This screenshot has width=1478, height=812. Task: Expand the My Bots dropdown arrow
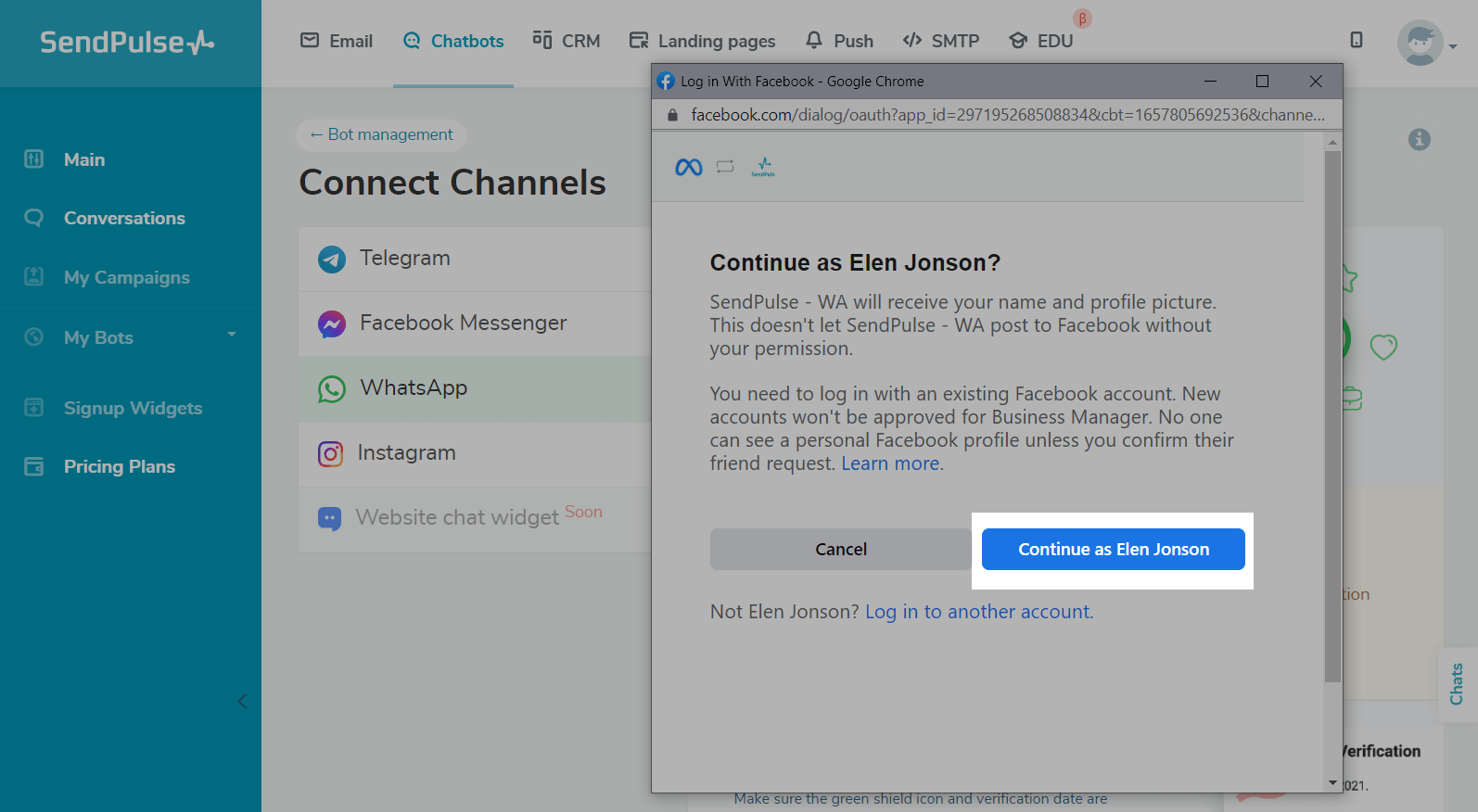point(232,335)
